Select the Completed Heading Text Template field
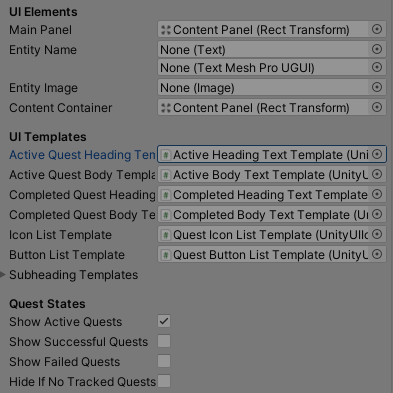393x393 pixels. coord(272,194)
